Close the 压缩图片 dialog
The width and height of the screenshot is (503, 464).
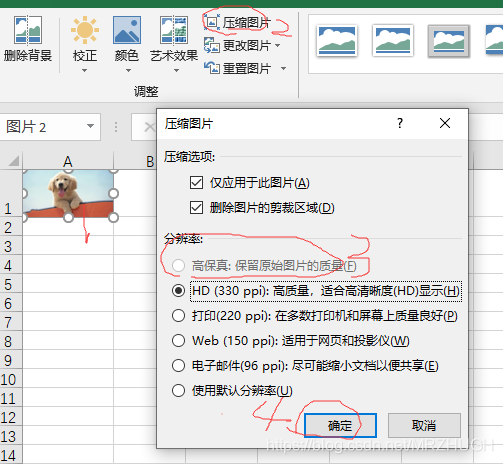[445, 123]
